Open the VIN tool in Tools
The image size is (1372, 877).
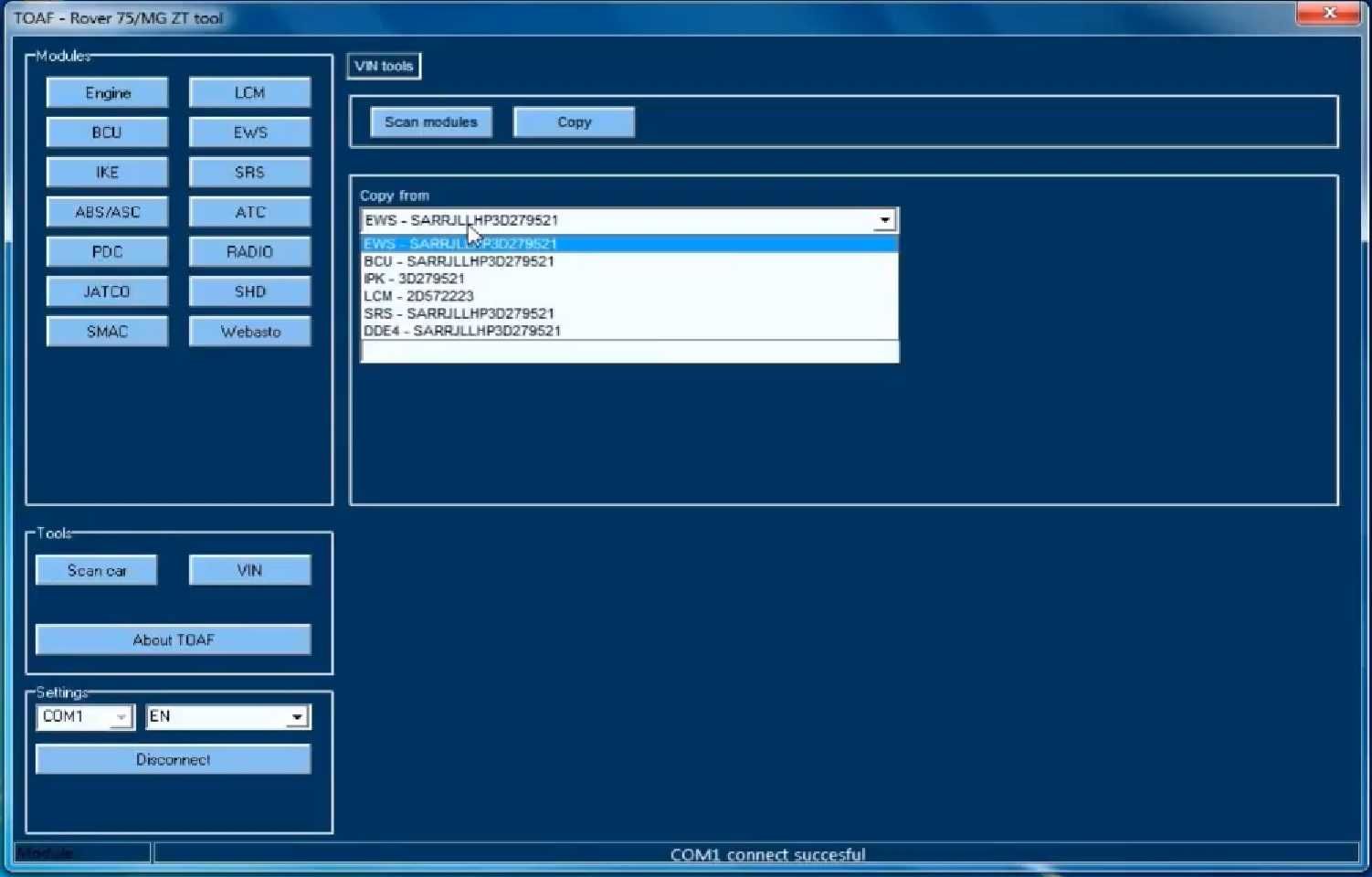click(249, 571)
